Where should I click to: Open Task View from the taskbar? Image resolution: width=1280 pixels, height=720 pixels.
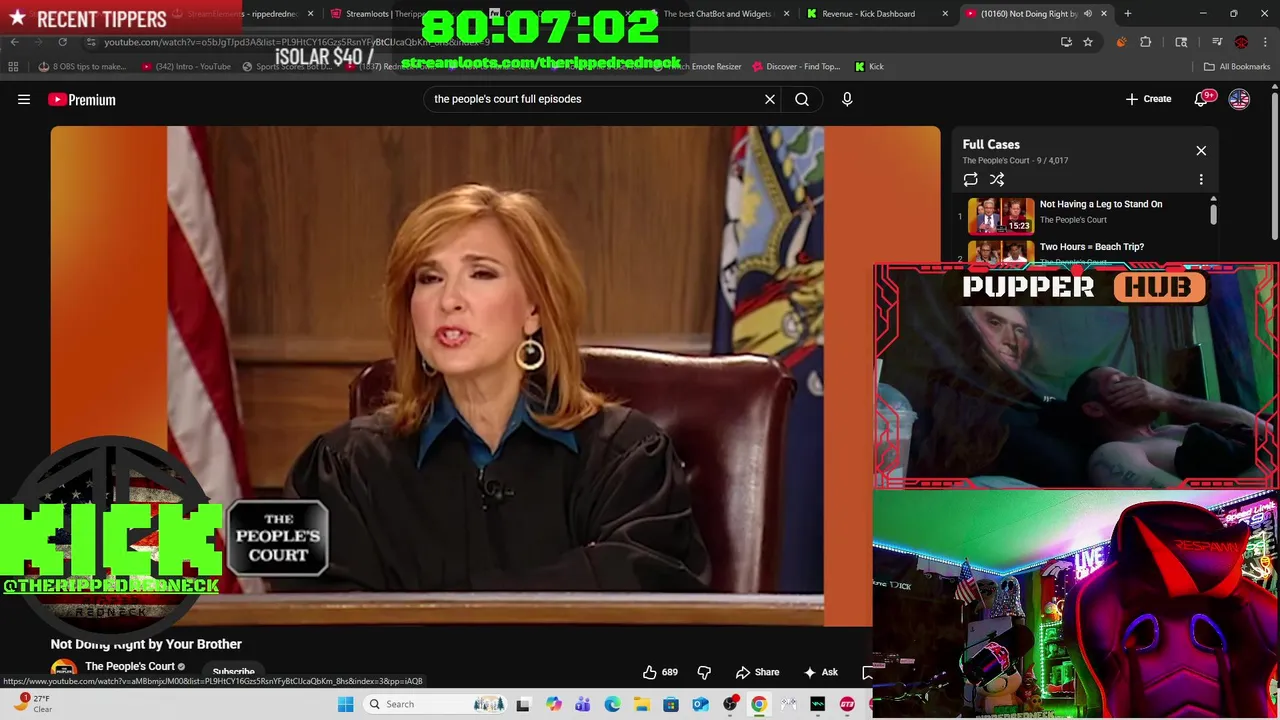[x=522, y=704]
